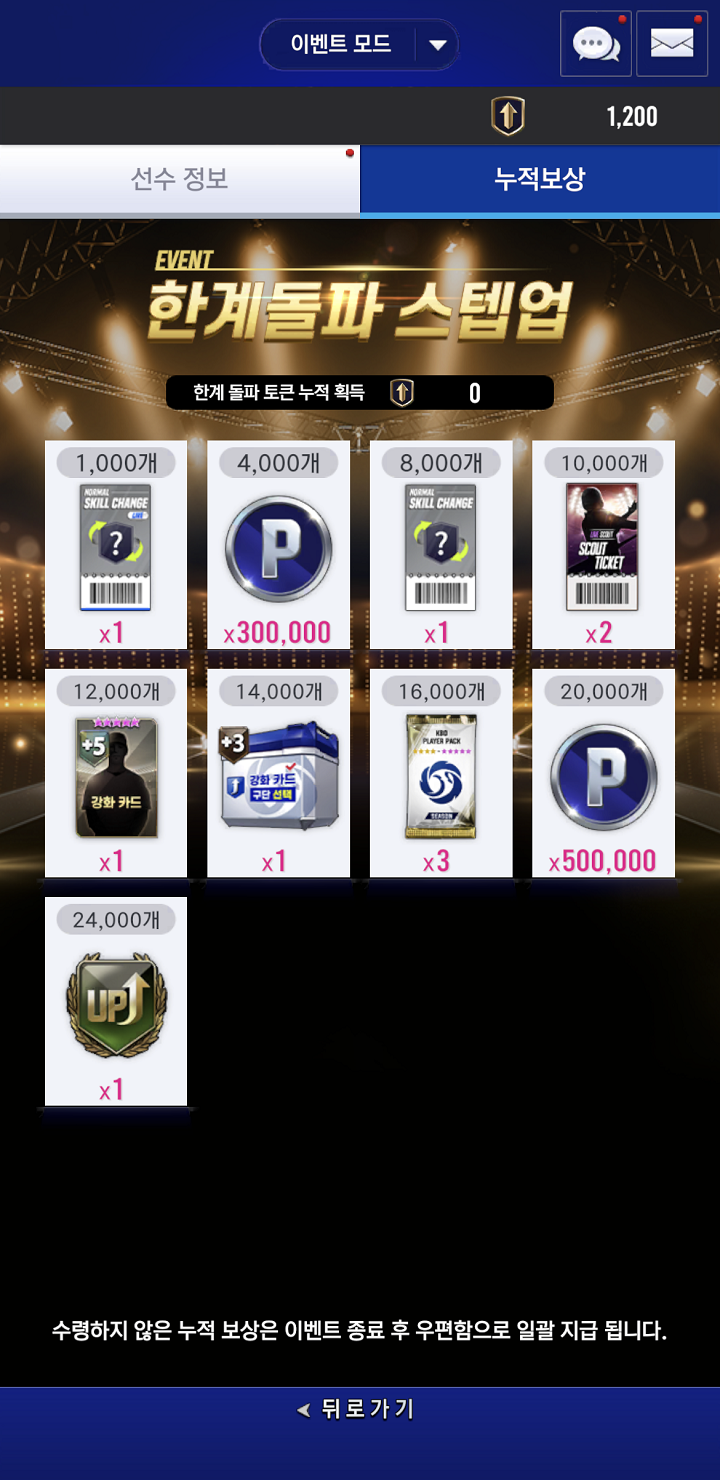Switch to the 선수 정보 tab
The height and width of the screenshot is (1480, 720).
pos(180,180)
